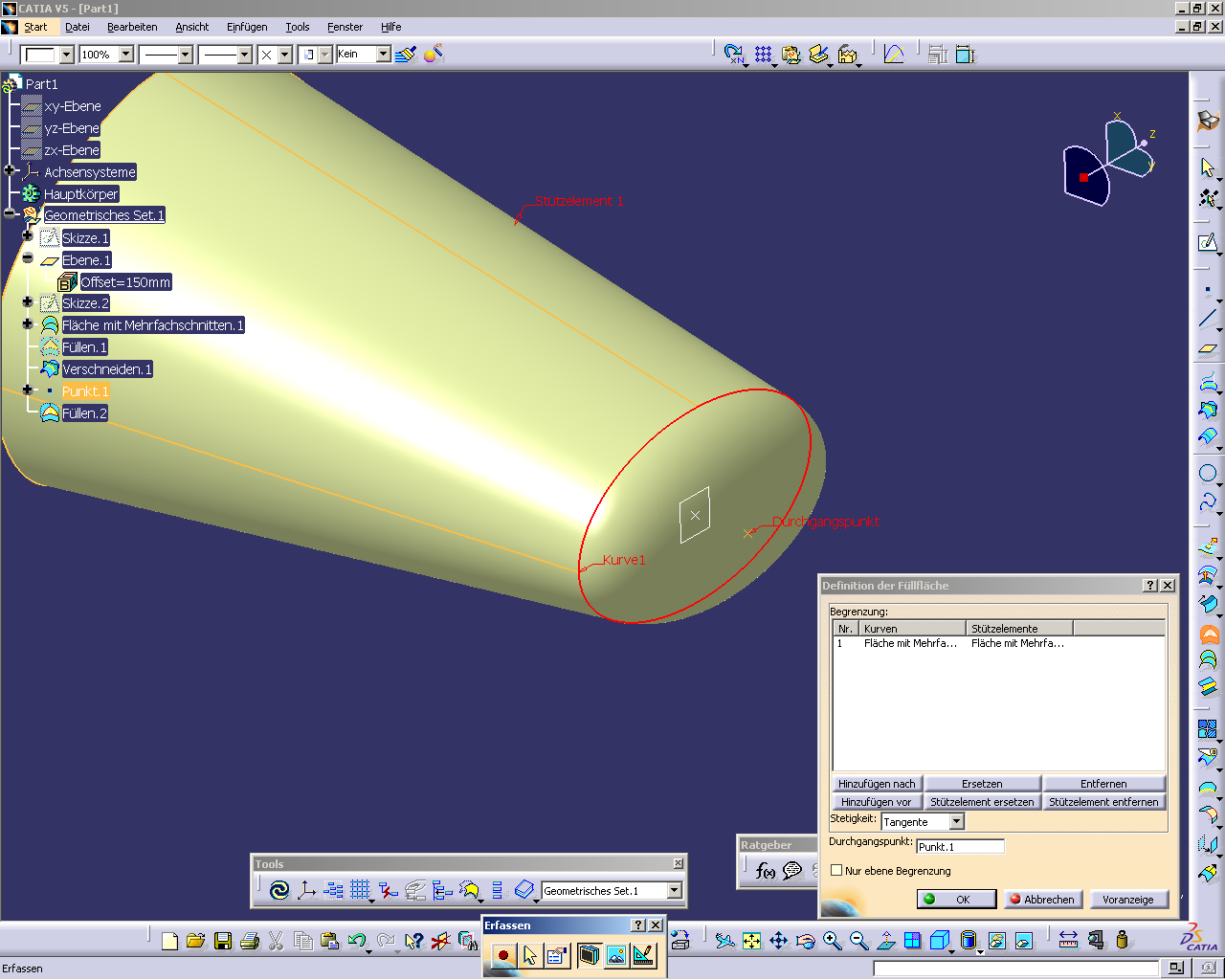Click the Measure Inertia weight icon
1225x980 pixels.
(x=1123, y=941)
